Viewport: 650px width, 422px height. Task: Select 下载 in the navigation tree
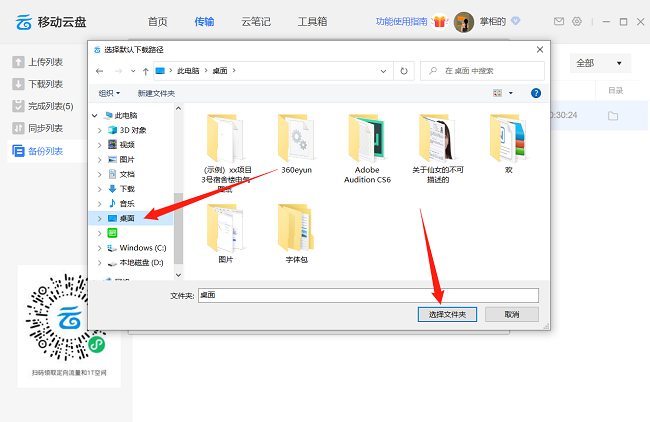click(x=127, y=188)
